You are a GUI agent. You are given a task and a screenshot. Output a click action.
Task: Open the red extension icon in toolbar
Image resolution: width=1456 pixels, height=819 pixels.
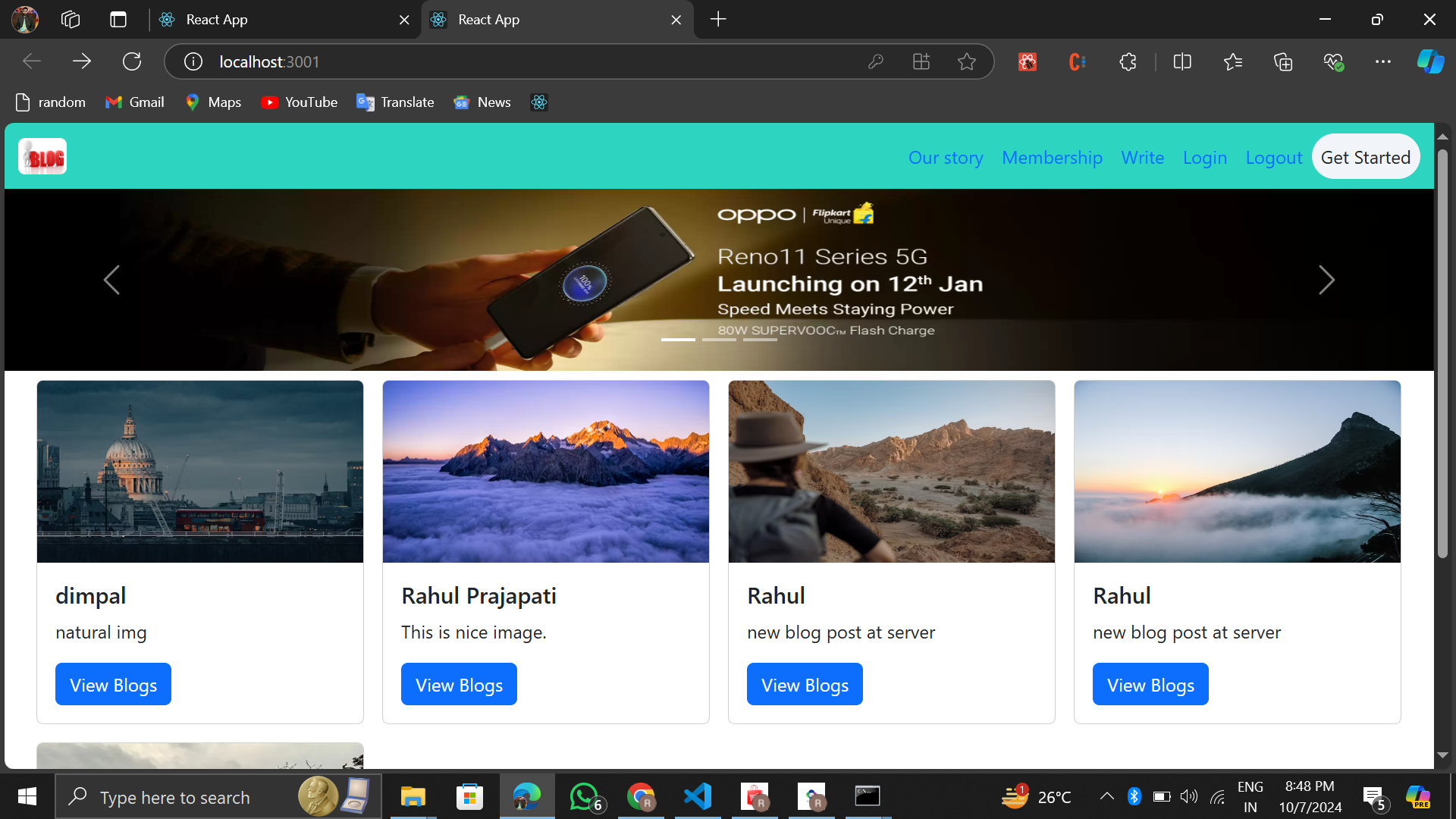pos(1028,61)
